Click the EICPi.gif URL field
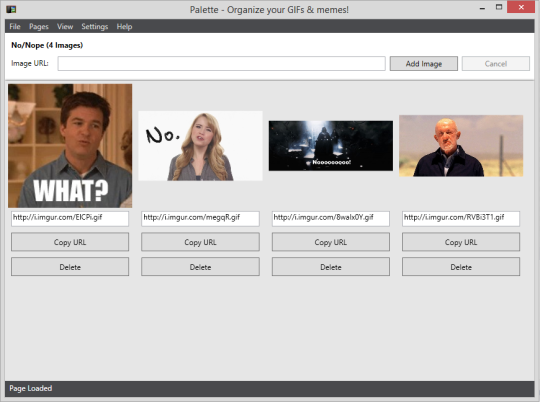Viewport: 540px width, 402px height. pyautogui.click(x=70, y=218)
